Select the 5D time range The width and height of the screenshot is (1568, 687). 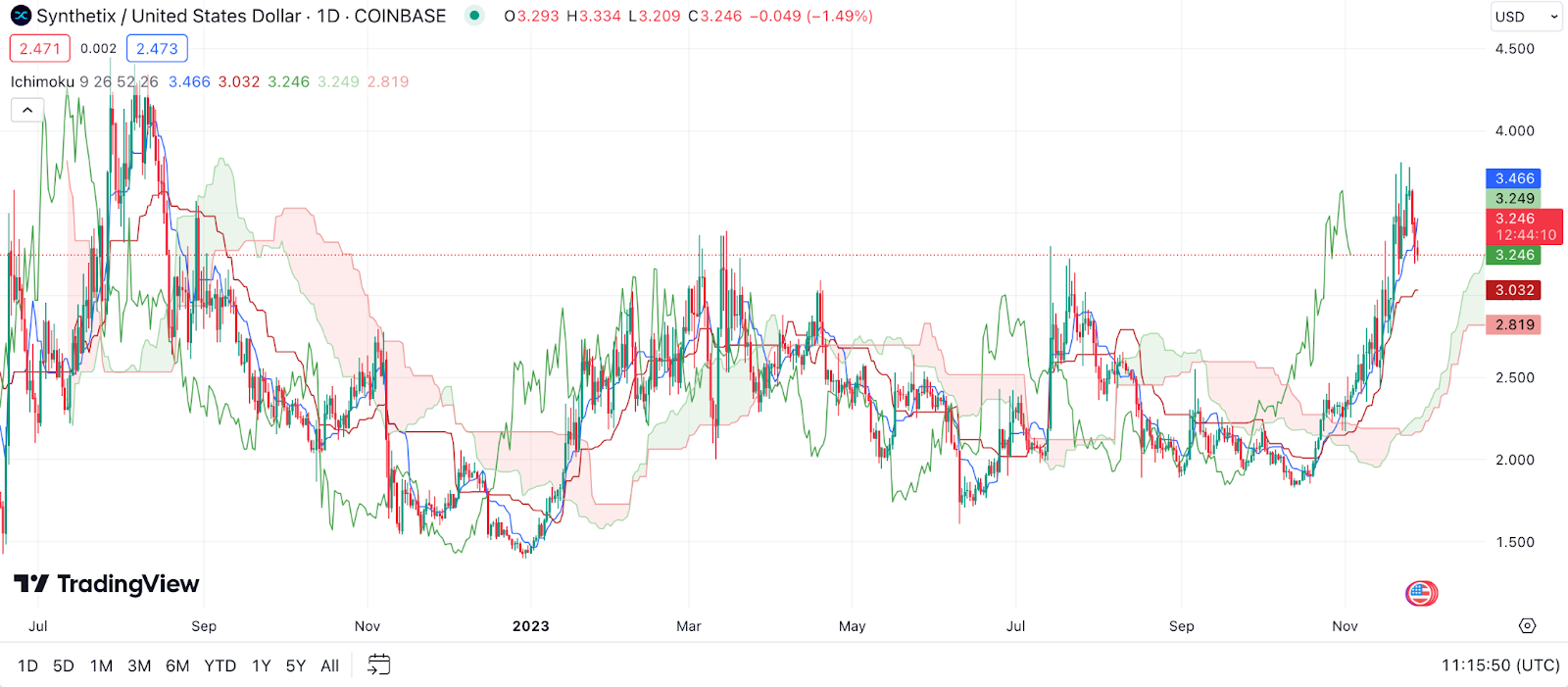tap(64, 665)
